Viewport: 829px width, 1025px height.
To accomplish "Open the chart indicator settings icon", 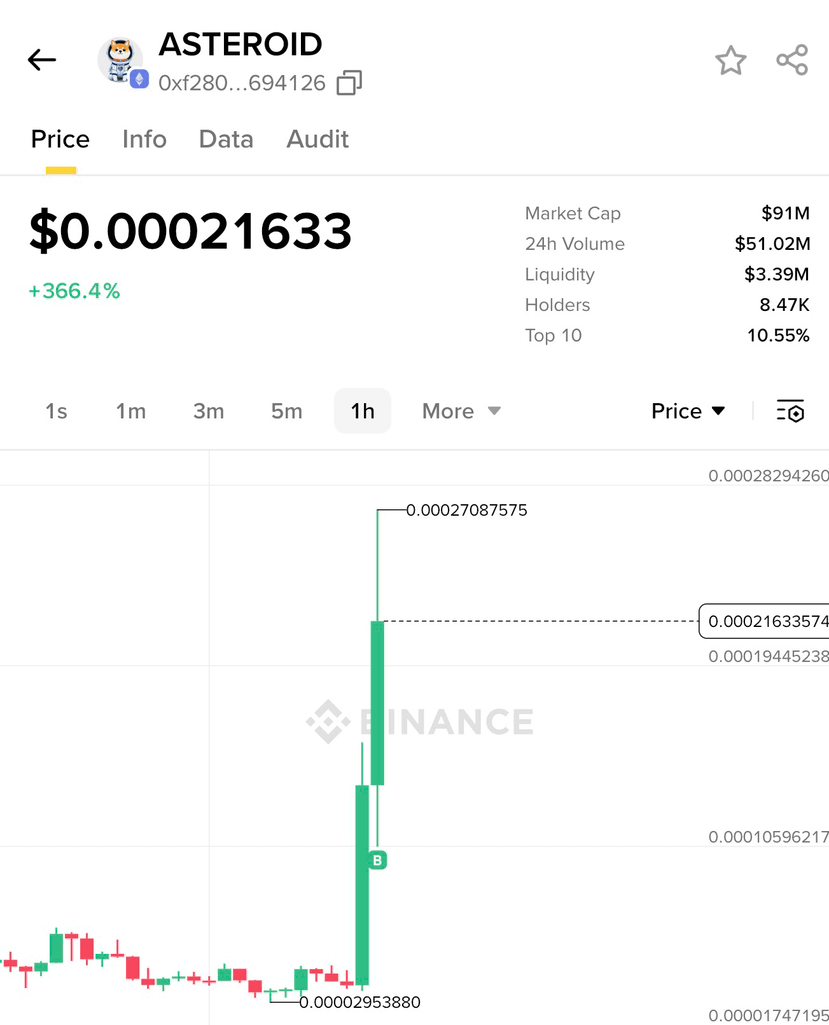I will [x=790, y=411].
